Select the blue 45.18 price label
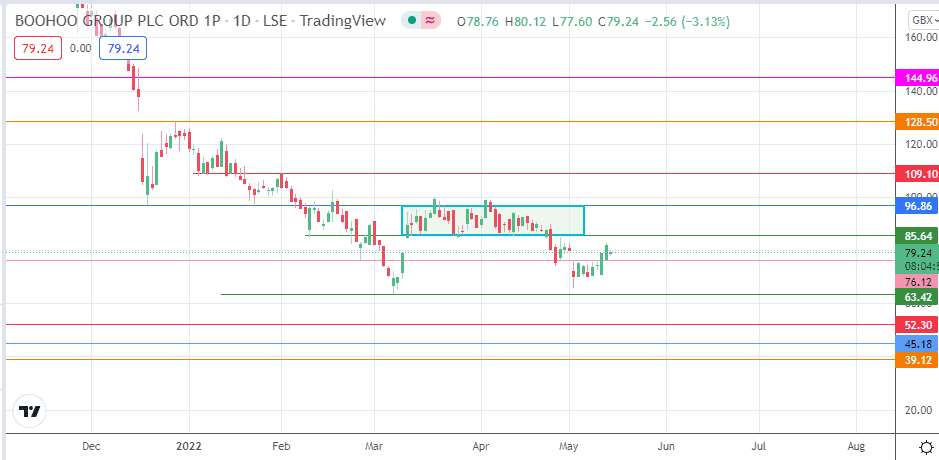 (916, 344)
